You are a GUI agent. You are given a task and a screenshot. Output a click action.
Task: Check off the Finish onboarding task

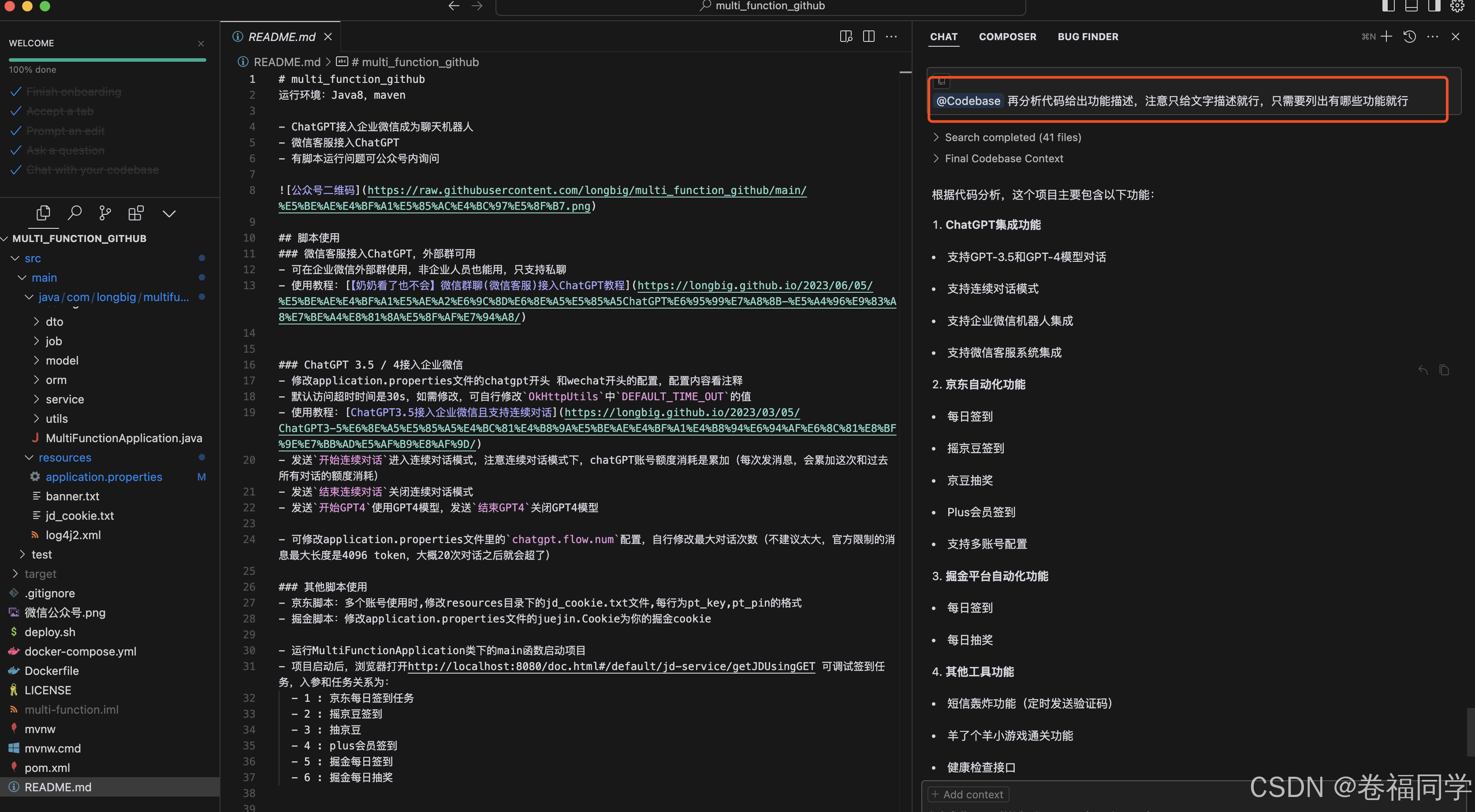coord(15,91)
